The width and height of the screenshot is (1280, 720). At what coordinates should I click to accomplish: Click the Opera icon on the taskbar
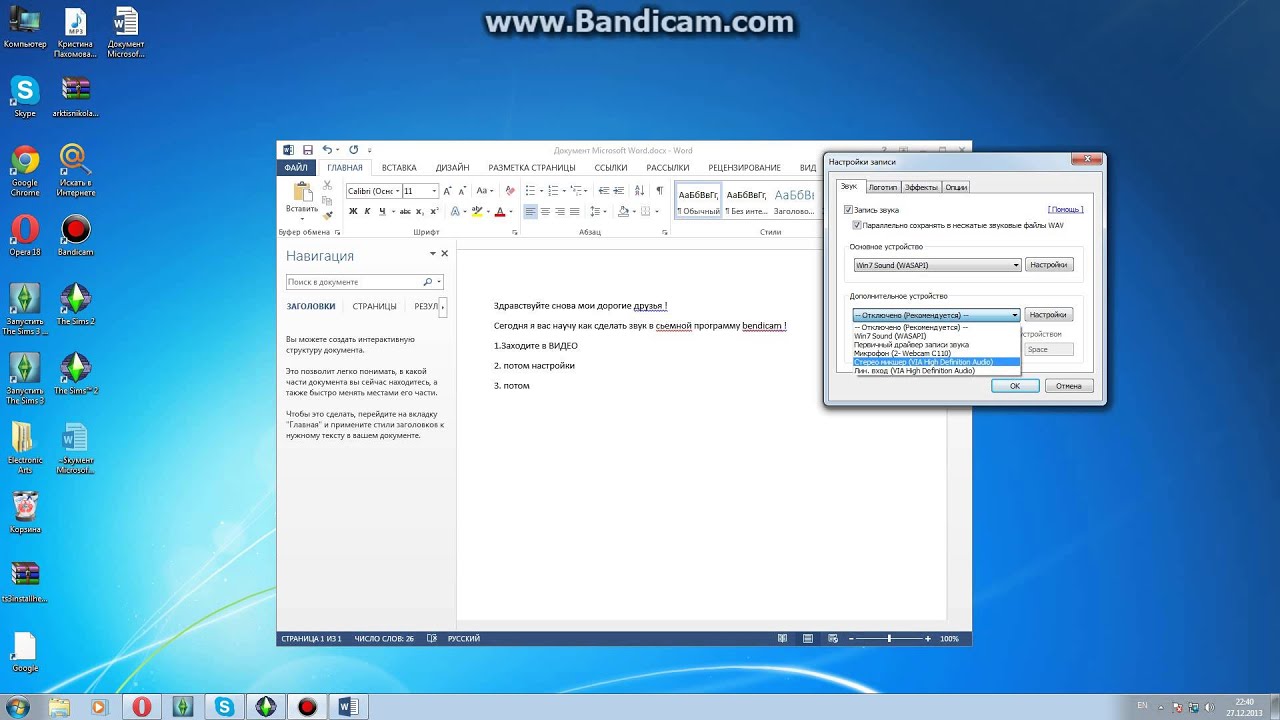tap(141, 707)
